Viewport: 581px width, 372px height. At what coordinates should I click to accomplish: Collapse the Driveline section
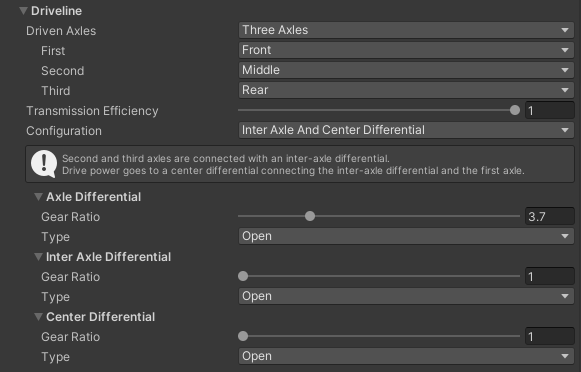tap(23, 11)
